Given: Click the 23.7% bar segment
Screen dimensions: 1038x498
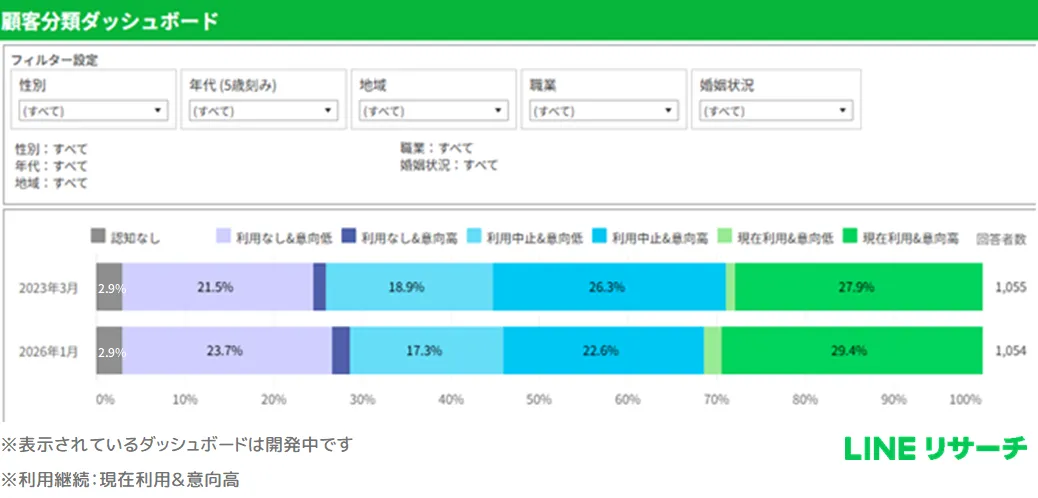Looking at the screenshot, I should pos(227,350).
